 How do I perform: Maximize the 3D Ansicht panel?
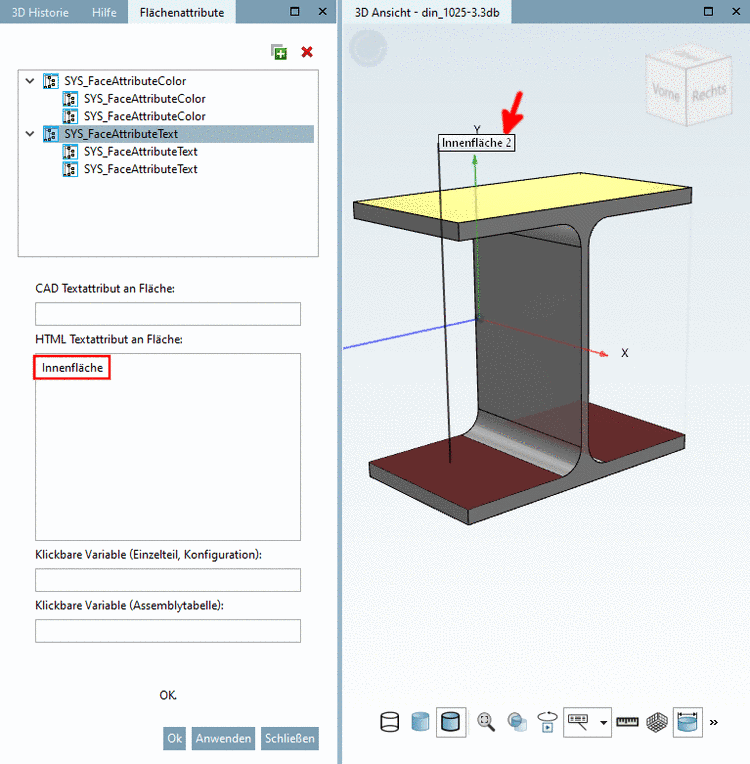point(709,11)
